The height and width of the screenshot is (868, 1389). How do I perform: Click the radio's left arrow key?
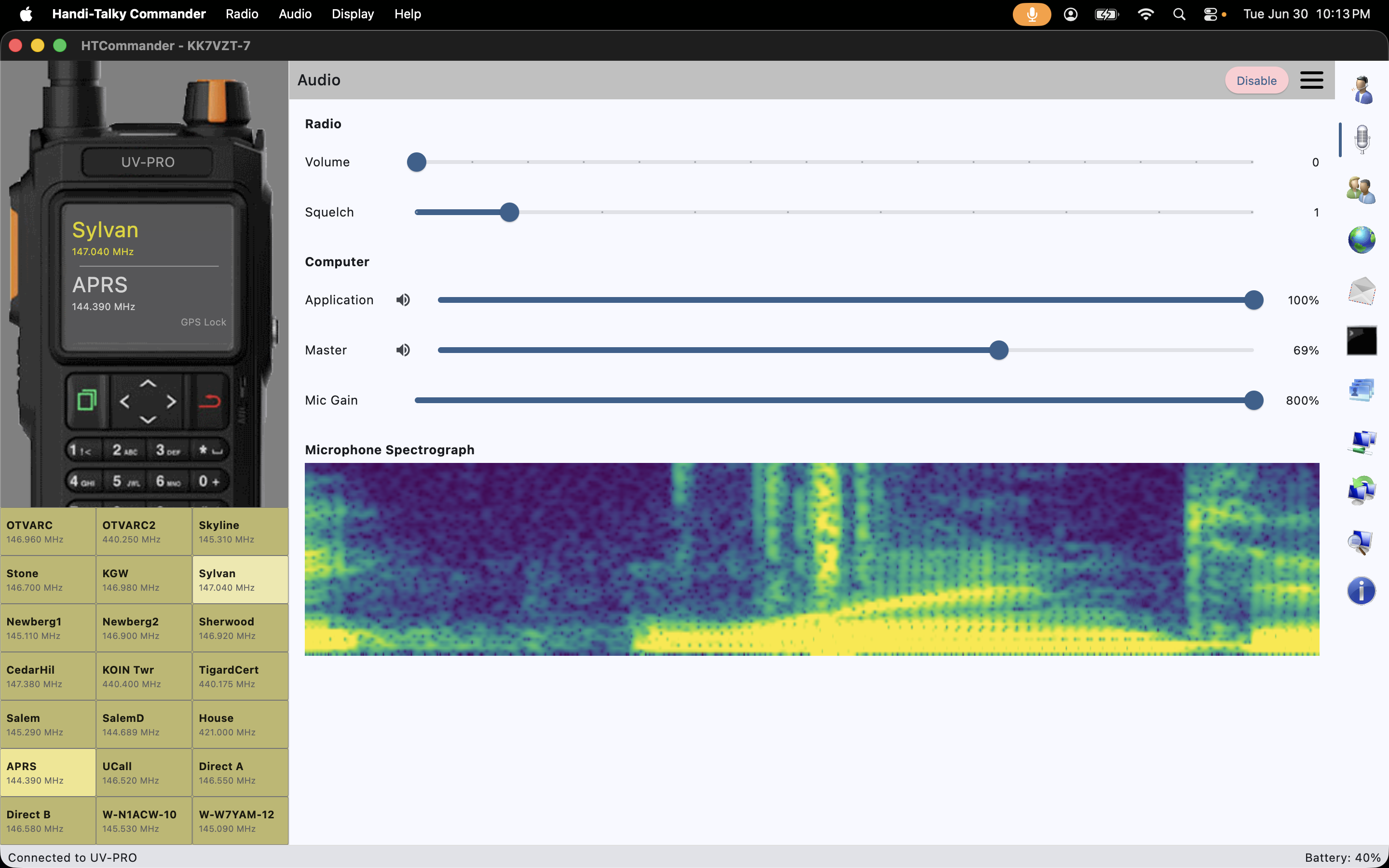124,401
